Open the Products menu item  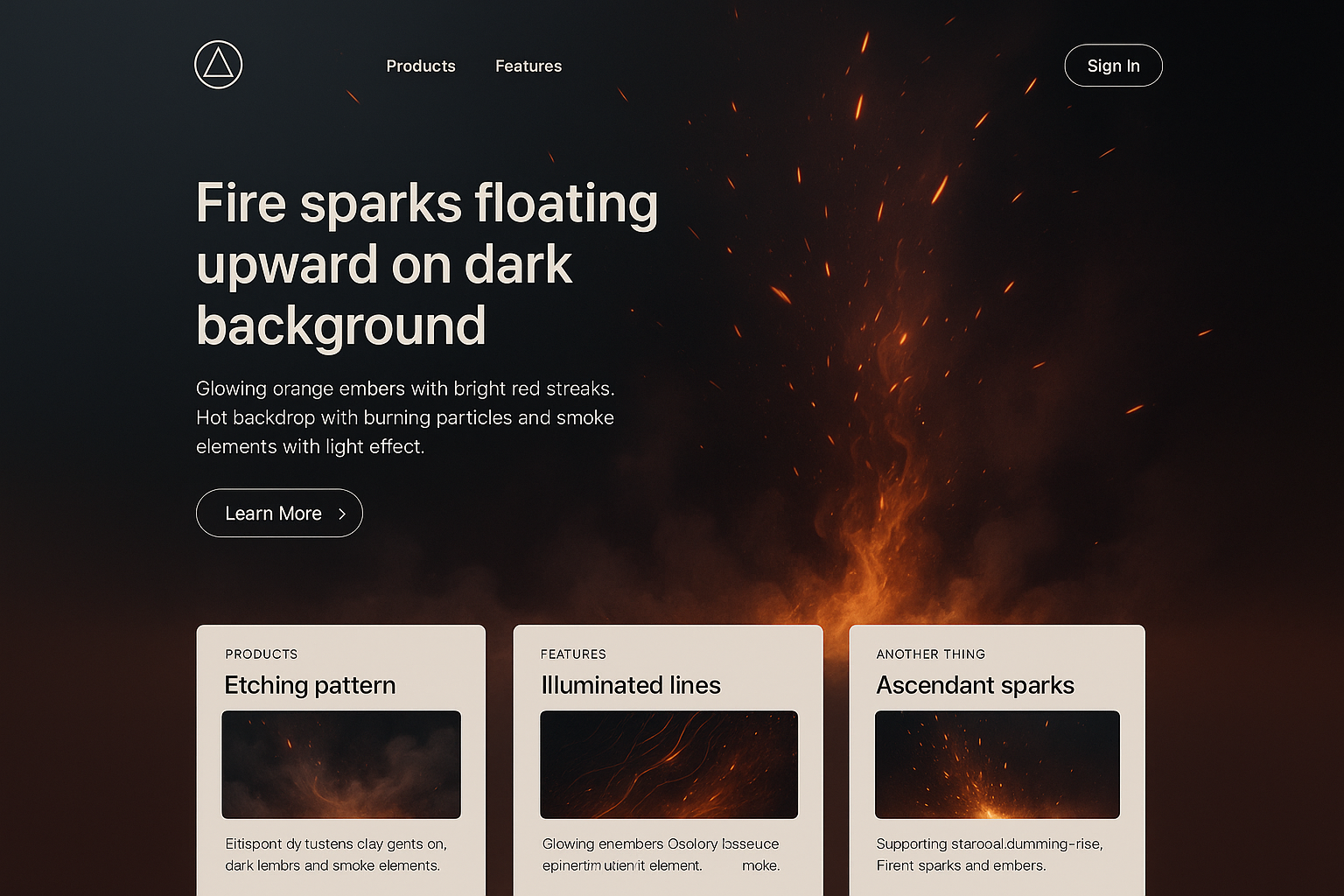pyautogui.click(x=421, y=66)
